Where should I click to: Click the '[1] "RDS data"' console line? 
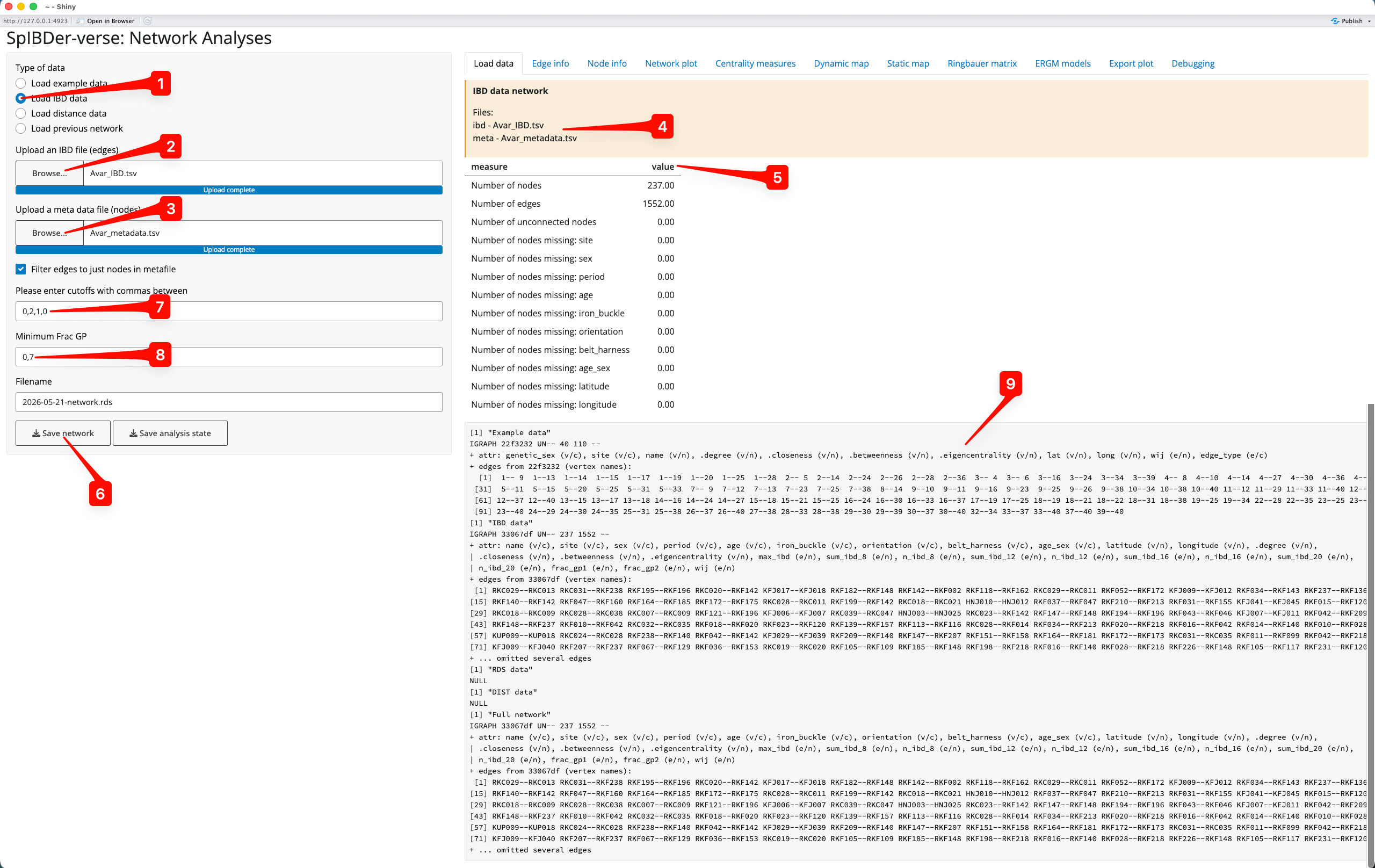501,670
